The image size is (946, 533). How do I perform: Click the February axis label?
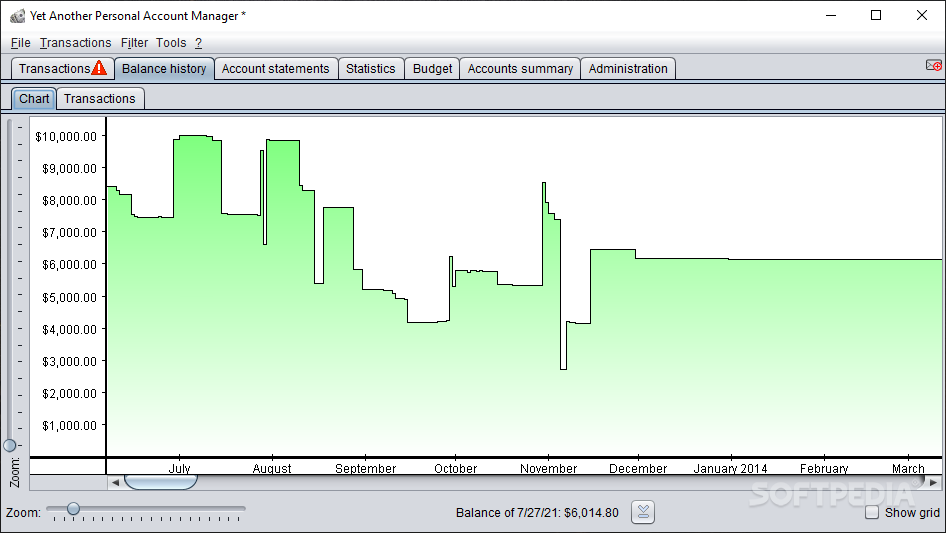click(824, 468)
